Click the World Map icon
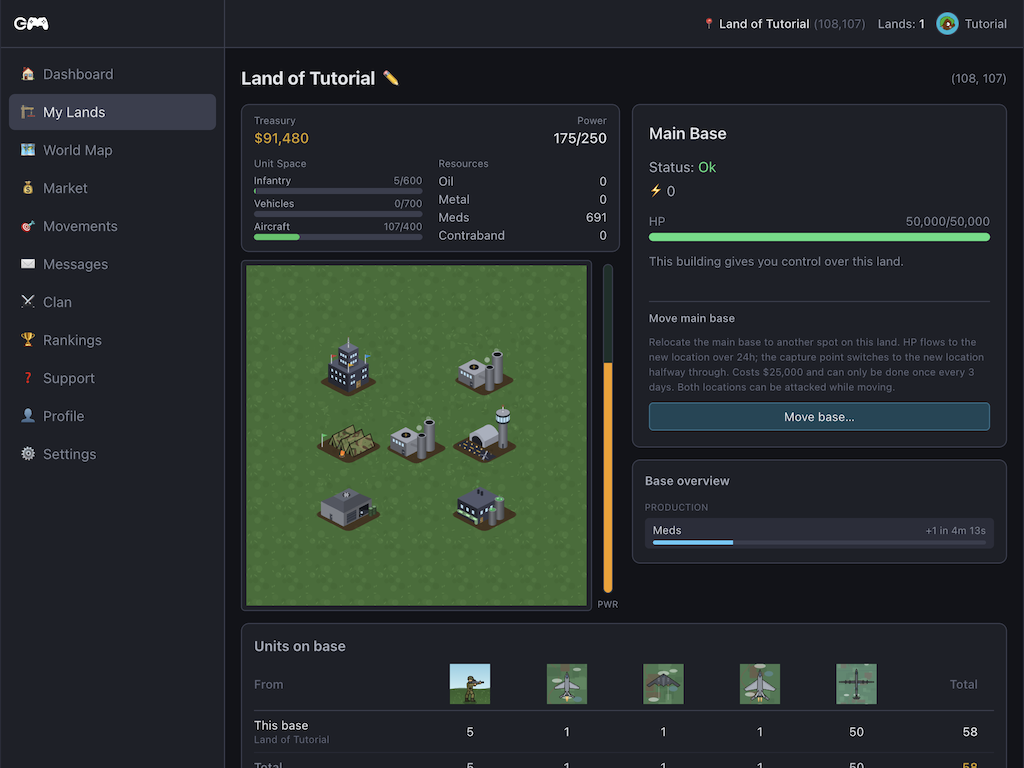Viewport: 1024px width, 768px height. coord(27,150)
